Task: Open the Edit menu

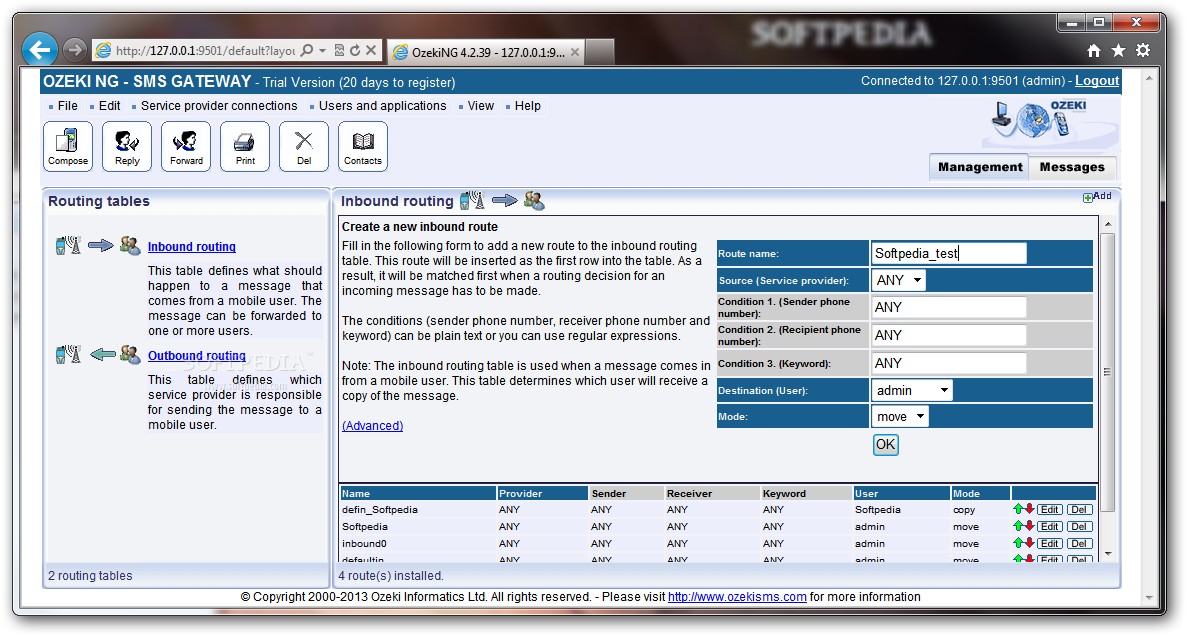Action: click(x=109, y=106)
